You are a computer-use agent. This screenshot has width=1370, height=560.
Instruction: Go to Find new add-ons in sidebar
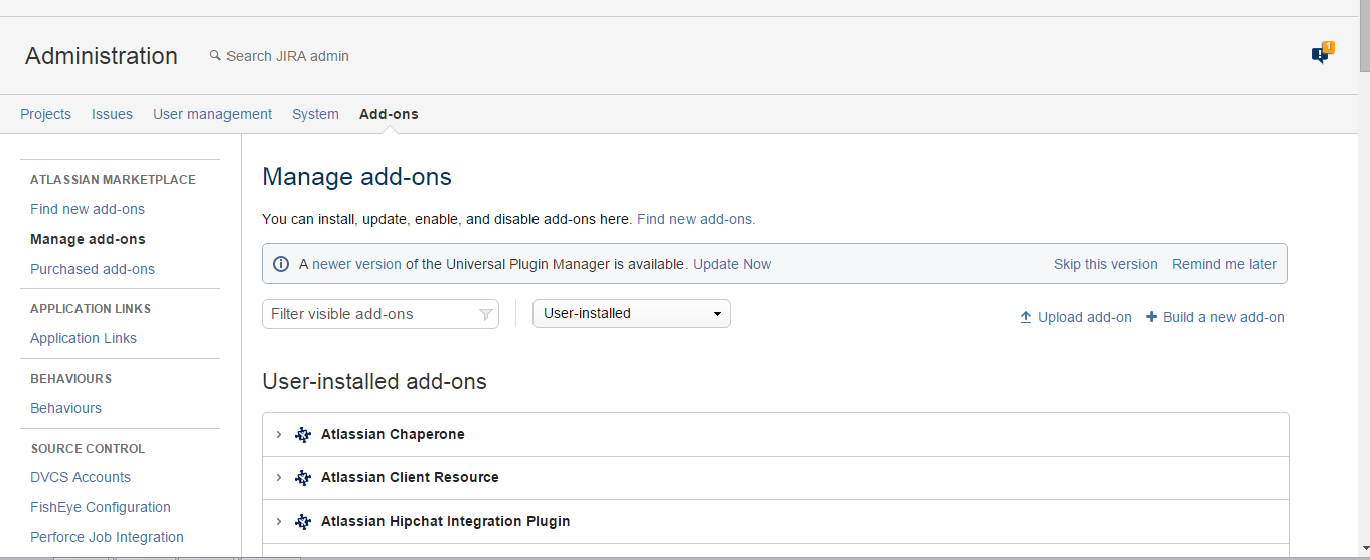coord(87,209)
